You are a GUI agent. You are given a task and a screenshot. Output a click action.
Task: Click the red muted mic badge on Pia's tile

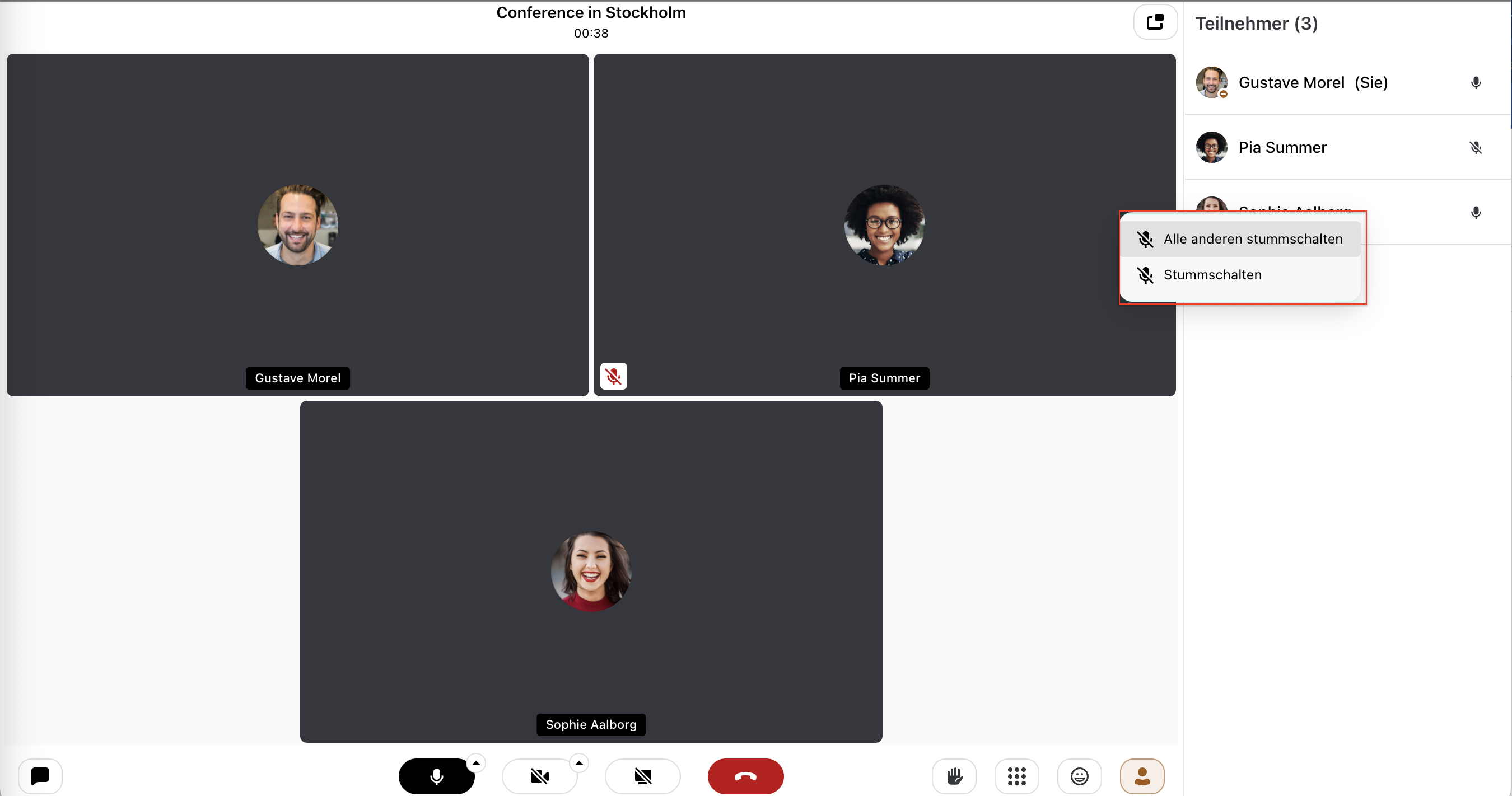pyautogui.click(x=613, y=376)
